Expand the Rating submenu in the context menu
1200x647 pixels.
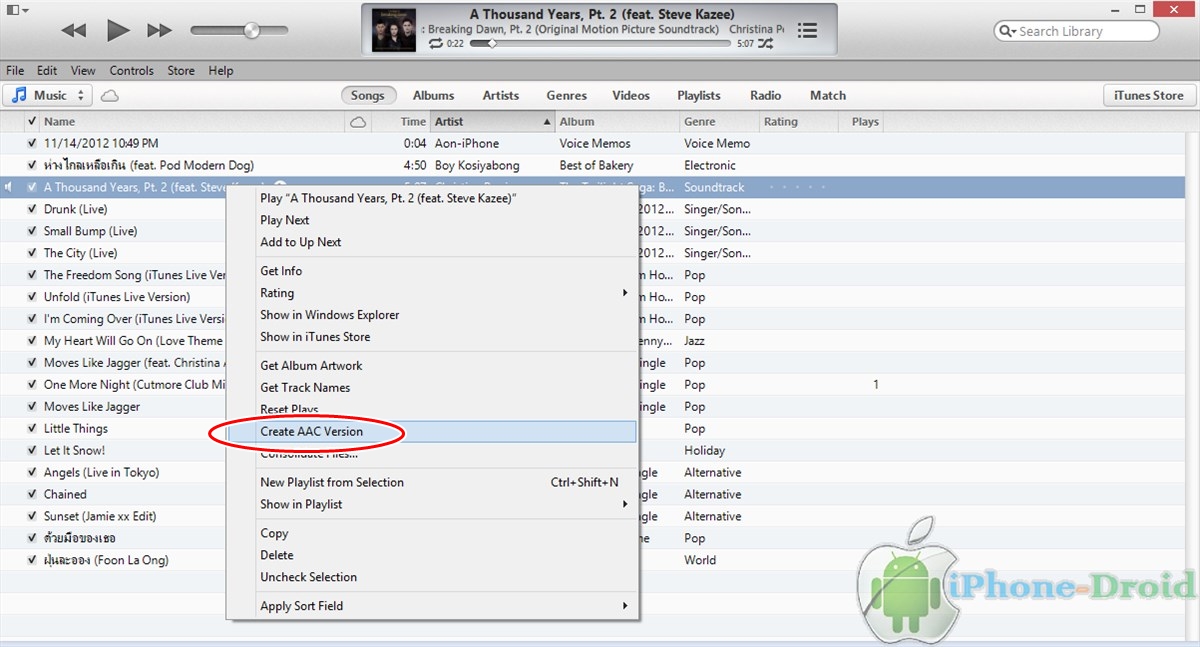(625, 293)
